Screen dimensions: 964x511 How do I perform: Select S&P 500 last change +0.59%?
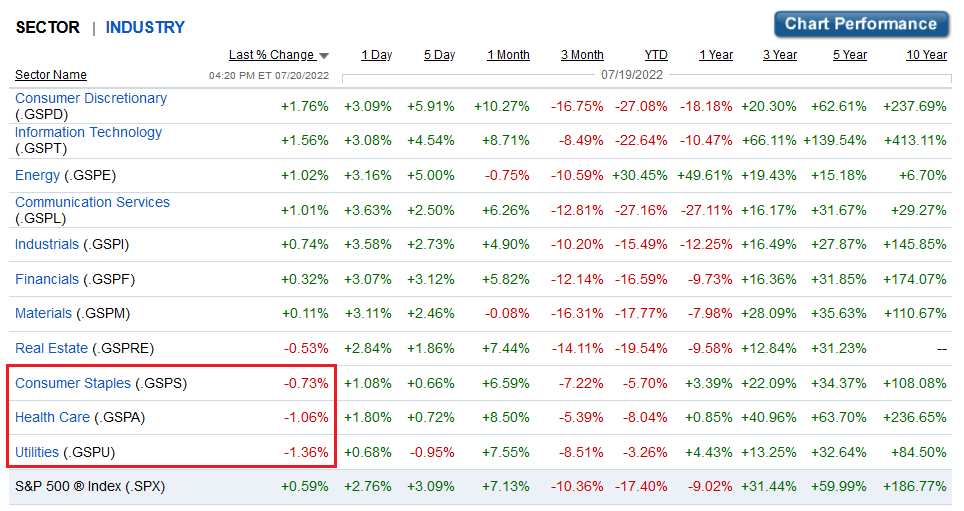305,486
